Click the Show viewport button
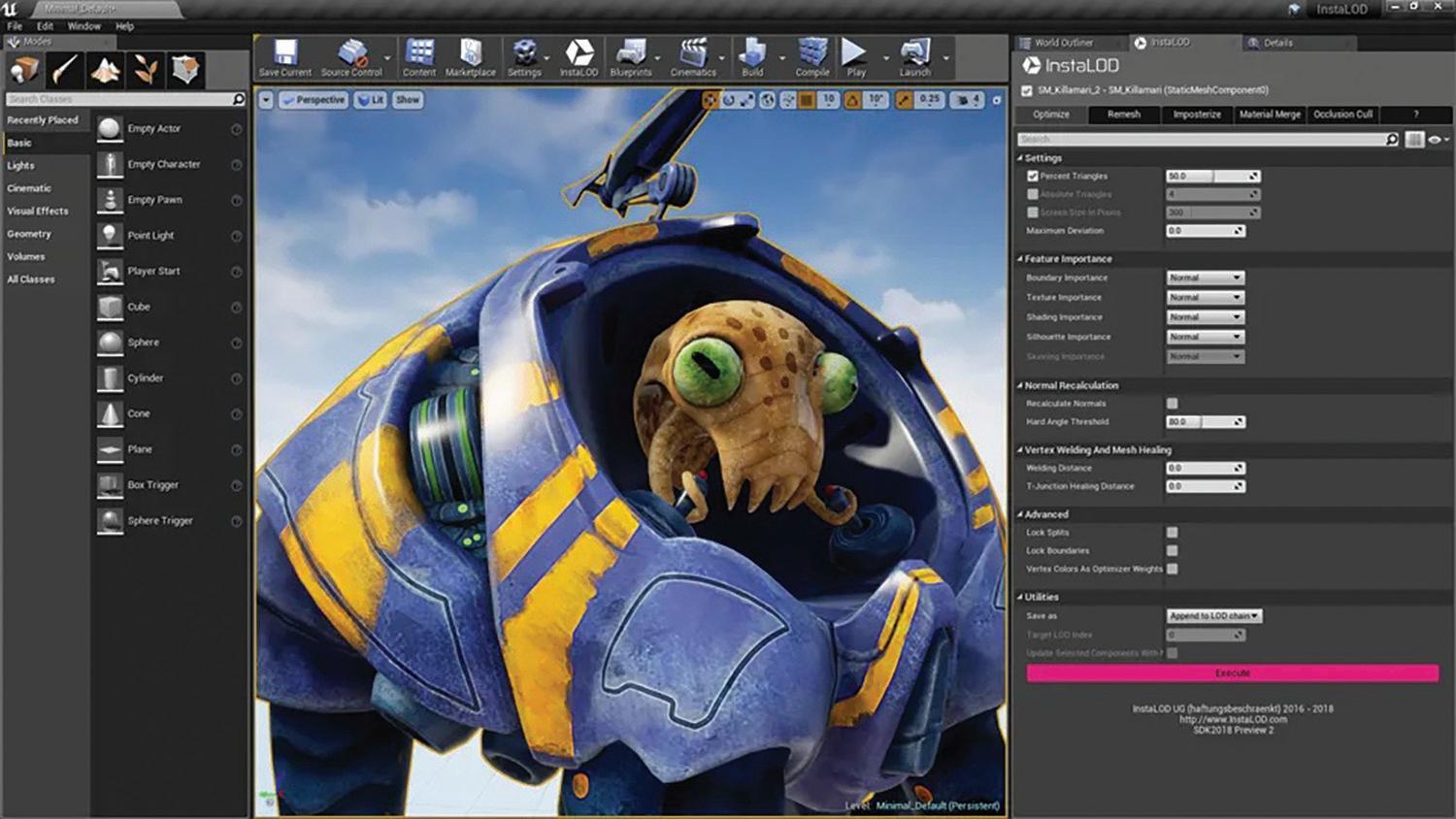Viewport: 1456px width, 819px height. 408,100
